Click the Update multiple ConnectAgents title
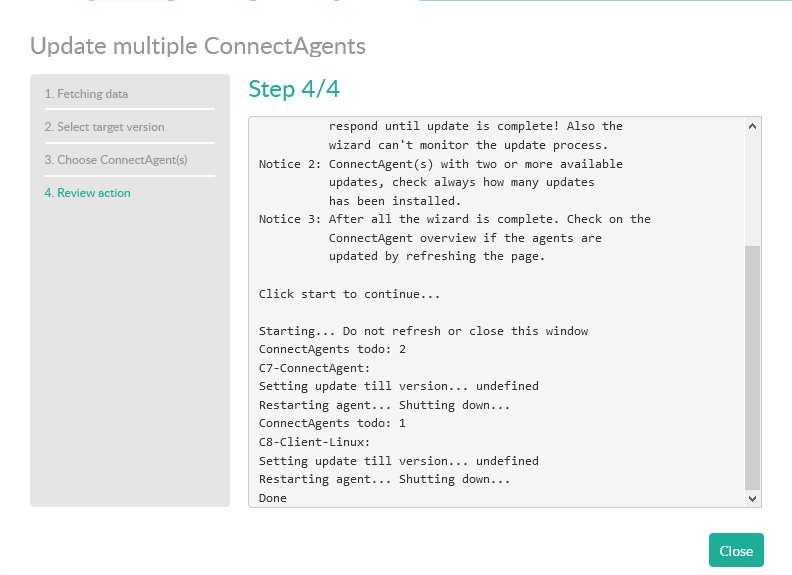The image size is (792, 575). [x=198, y=46]
